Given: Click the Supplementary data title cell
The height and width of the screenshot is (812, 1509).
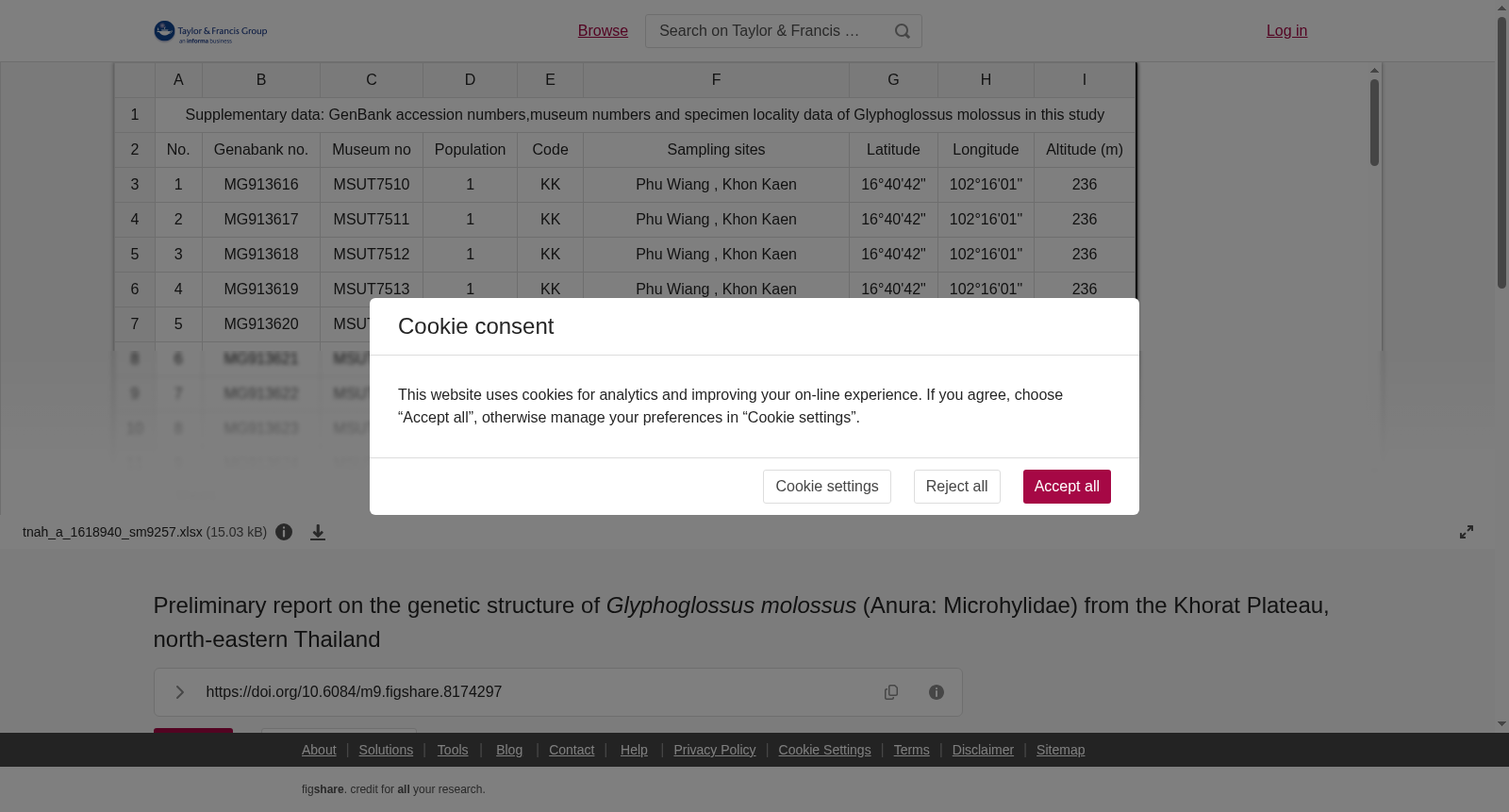Looking at the screenshot, I should coord(645,115).
